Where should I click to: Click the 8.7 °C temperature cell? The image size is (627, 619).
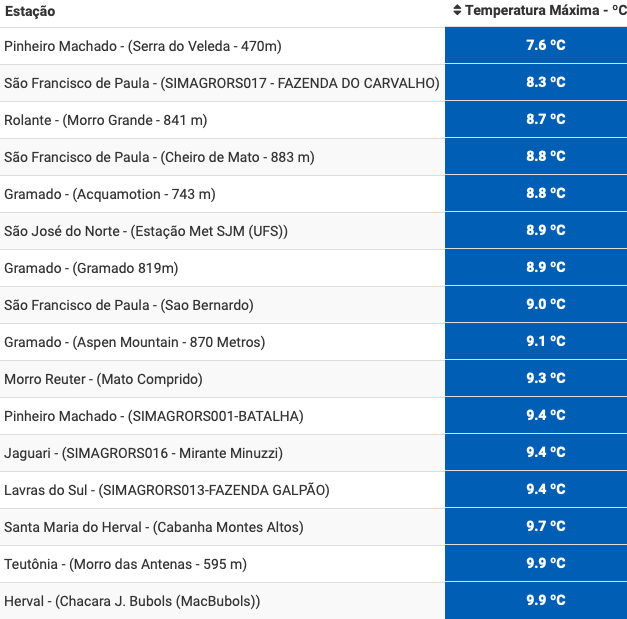[x=545, y=120]
